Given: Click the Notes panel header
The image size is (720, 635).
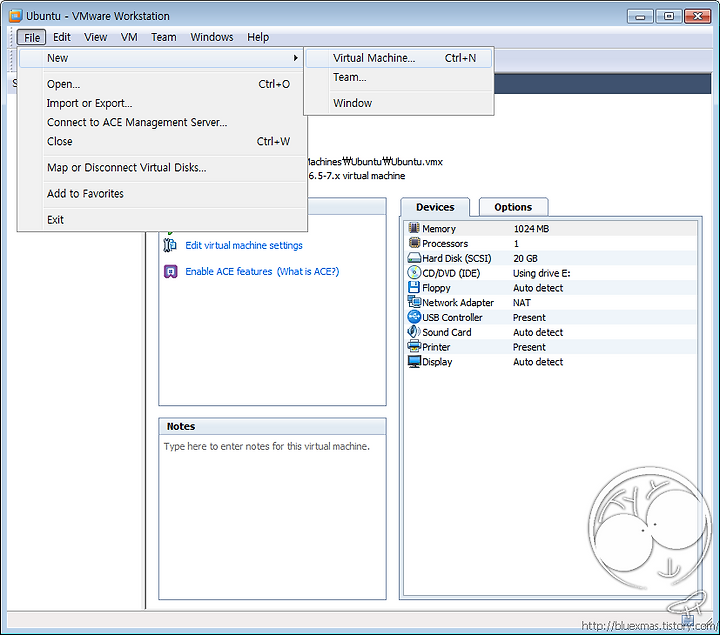Looking at the screenshot, I should pos(272,426).
